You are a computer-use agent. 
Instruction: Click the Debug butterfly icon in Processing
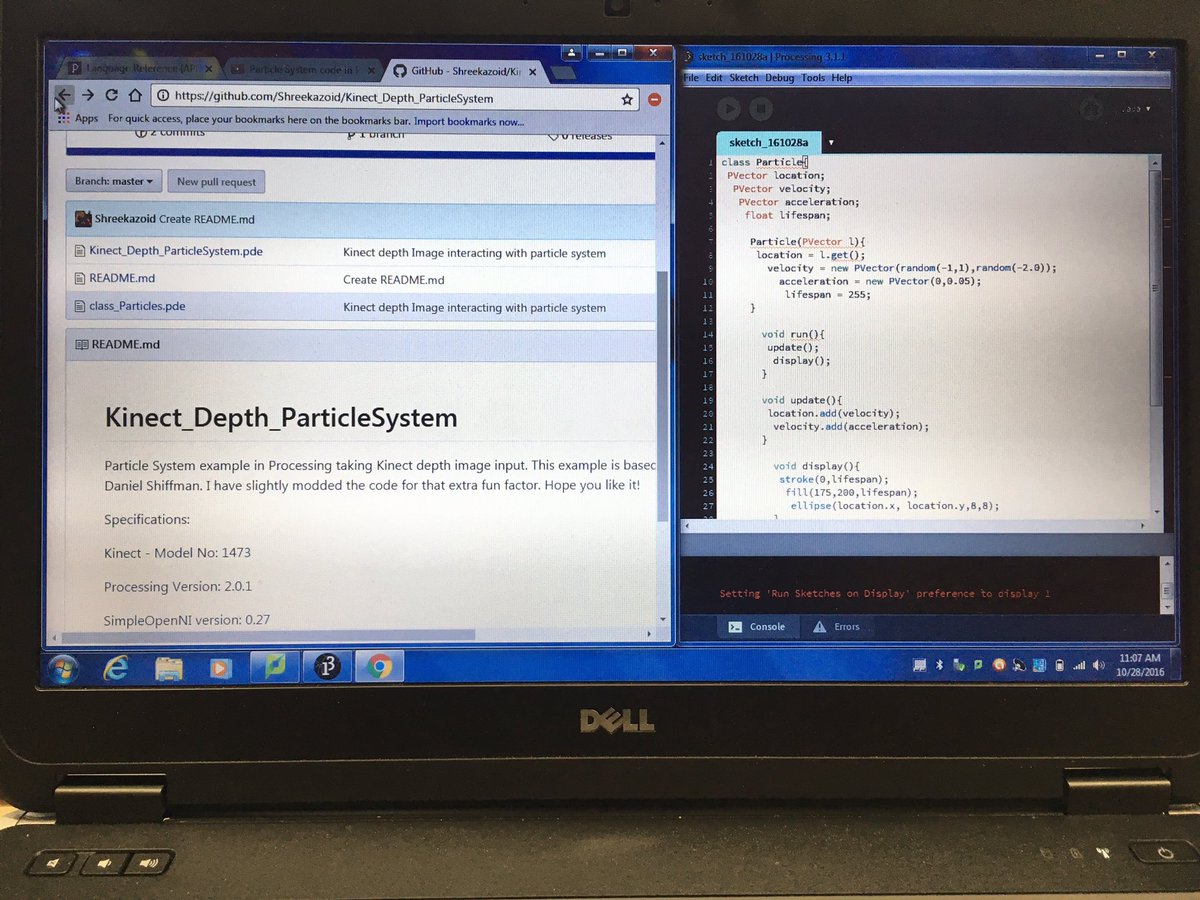[x=1091, y=108]
